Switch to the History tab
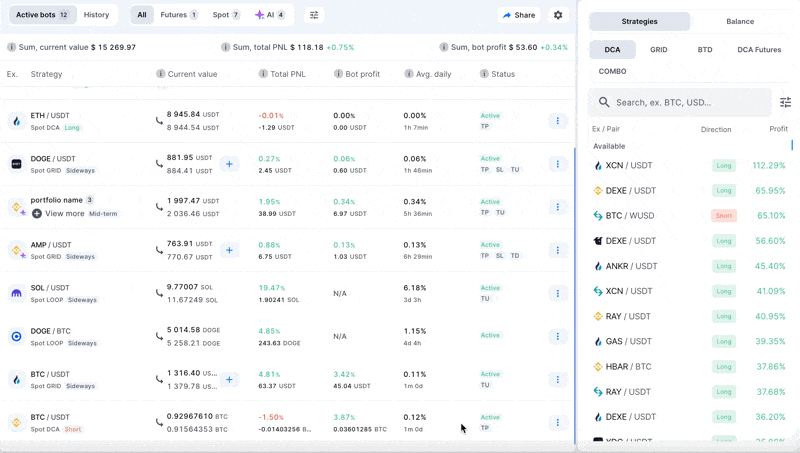 pos(97,15)
